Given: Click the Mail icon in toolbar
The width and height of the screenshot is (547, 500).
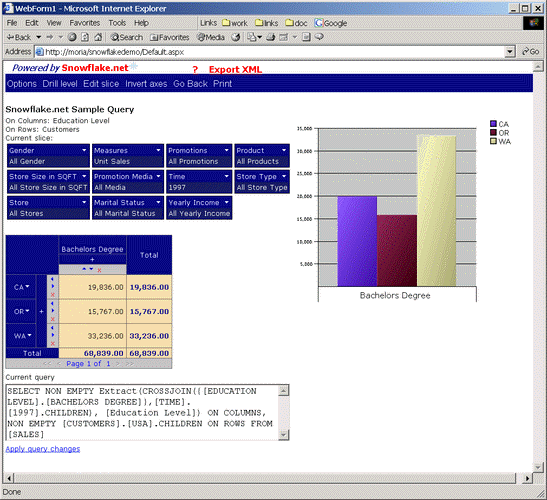Looking at the screenshot, I should [252, 37].
